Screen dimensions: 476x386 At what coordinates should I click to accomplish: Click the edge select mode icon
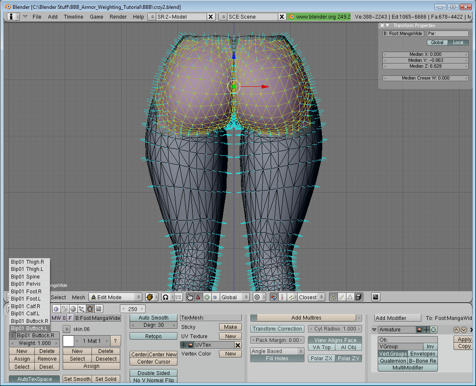(341, 297)
